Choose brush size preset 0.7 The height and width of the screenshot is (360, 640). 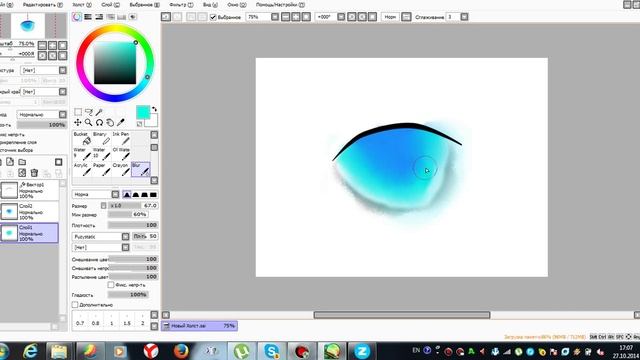[80, 320]
